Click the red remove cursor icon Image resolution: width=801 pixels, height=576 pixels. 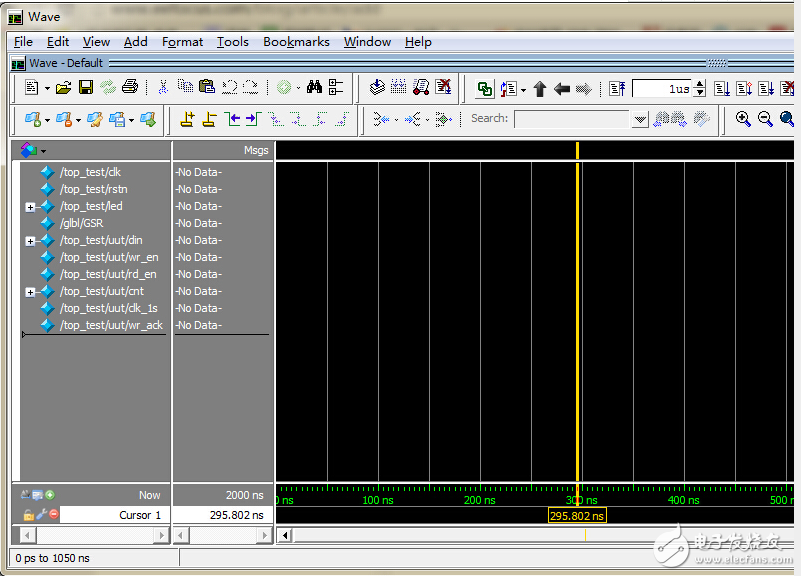pyautogui.click(x=53, y=515)
